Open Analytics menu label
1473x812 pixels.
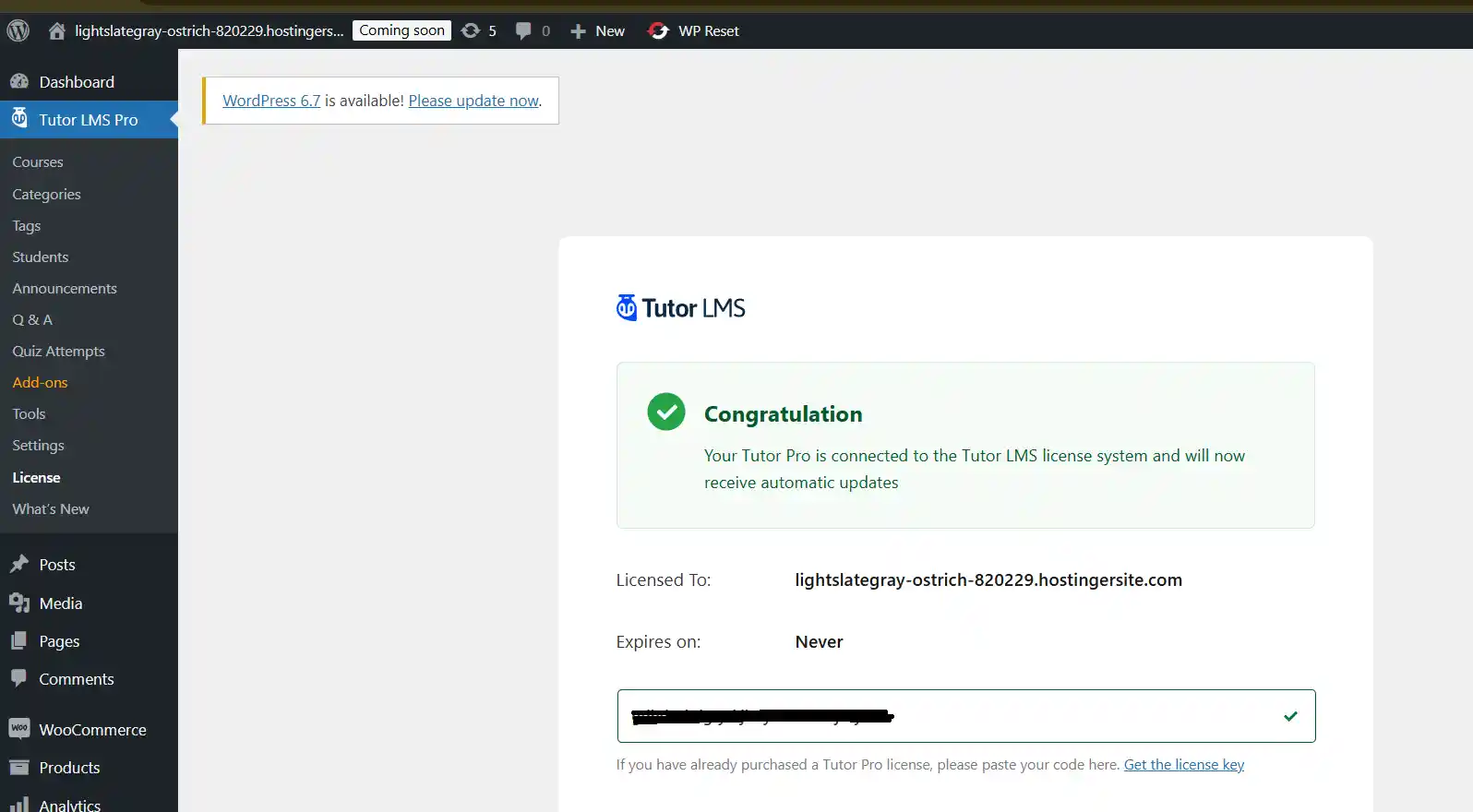pos(69,805)
